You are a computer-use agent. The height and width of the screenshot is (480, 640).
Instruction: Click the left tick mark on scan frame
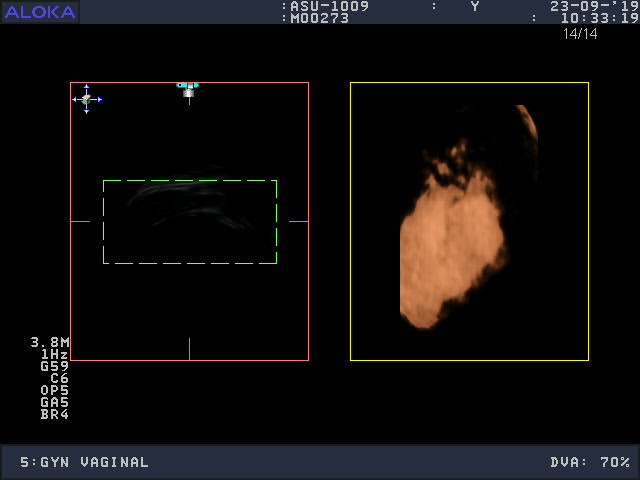click(x=80, y=221)
